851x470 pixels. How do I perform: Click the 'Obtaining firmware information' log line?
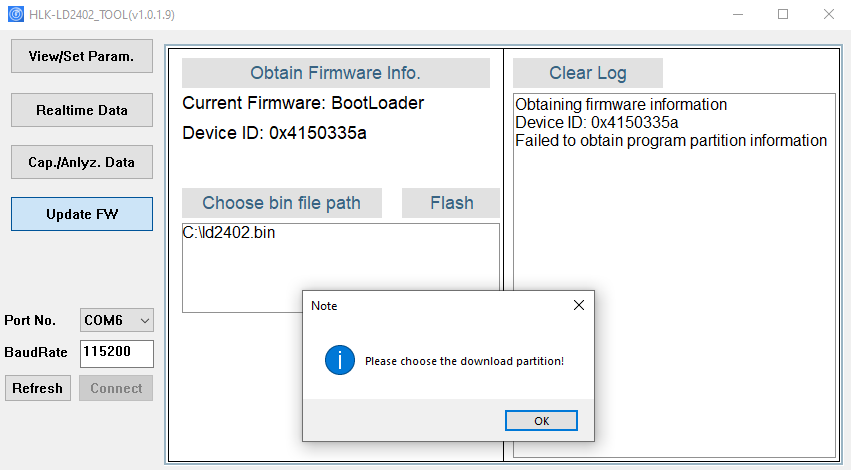[621, 104]
